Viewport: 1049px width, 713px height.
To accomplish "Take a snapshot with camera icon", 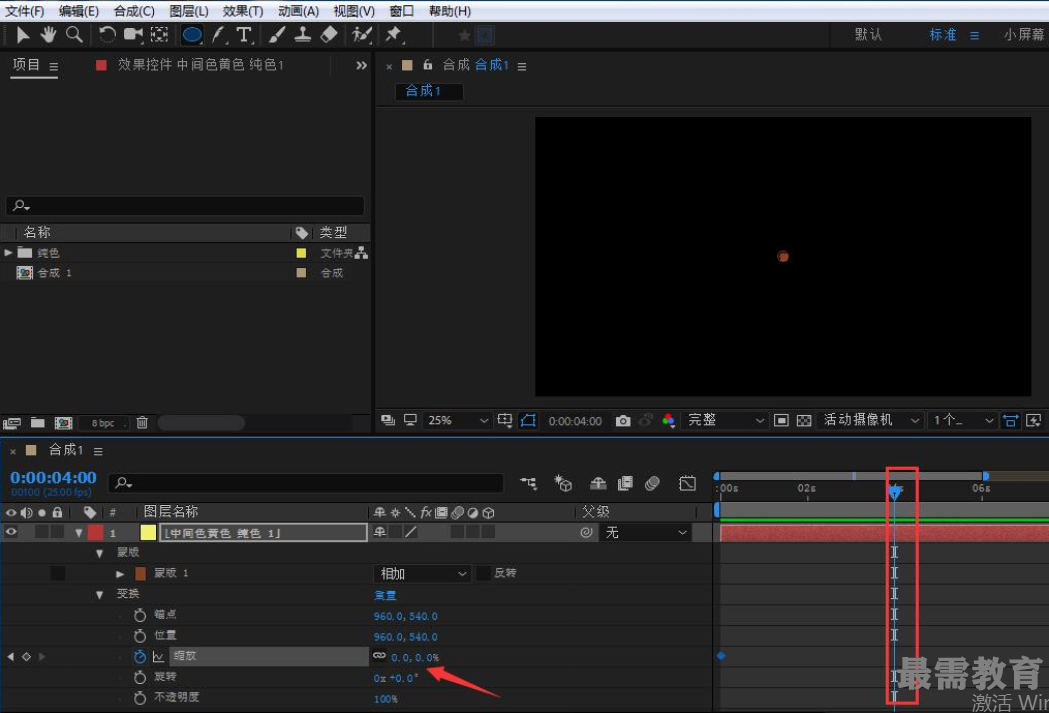I will click(x=623, y=421).
